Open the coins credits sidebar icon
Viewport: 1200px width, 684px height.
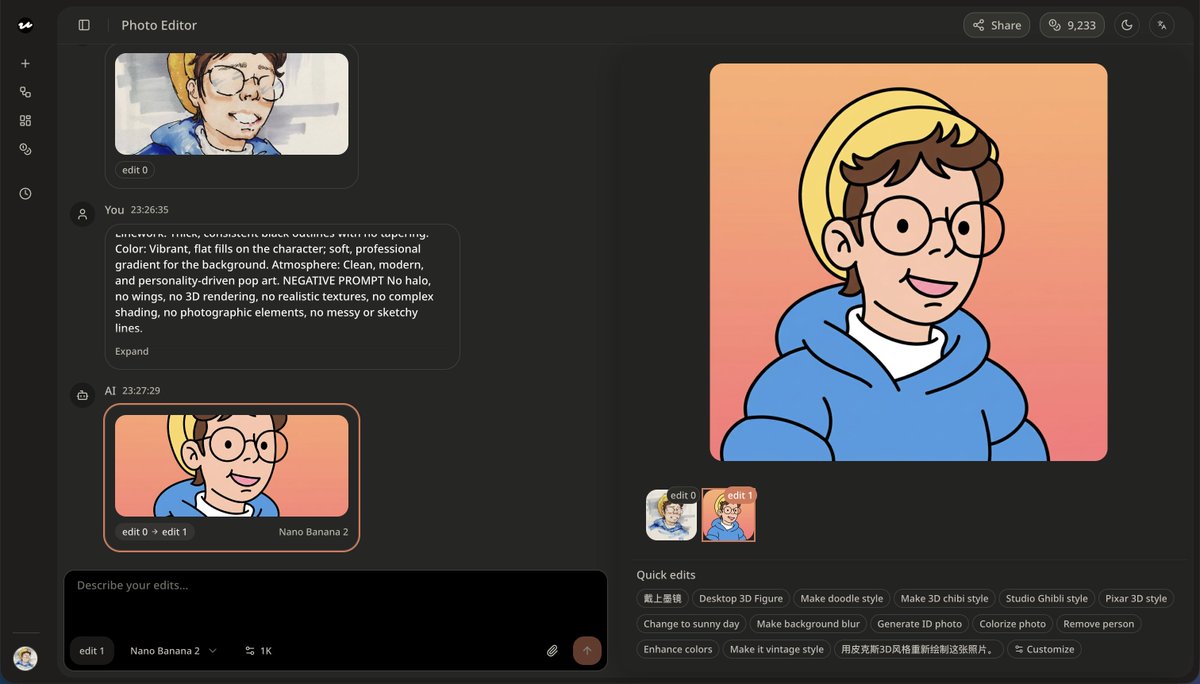pos(25,149)
